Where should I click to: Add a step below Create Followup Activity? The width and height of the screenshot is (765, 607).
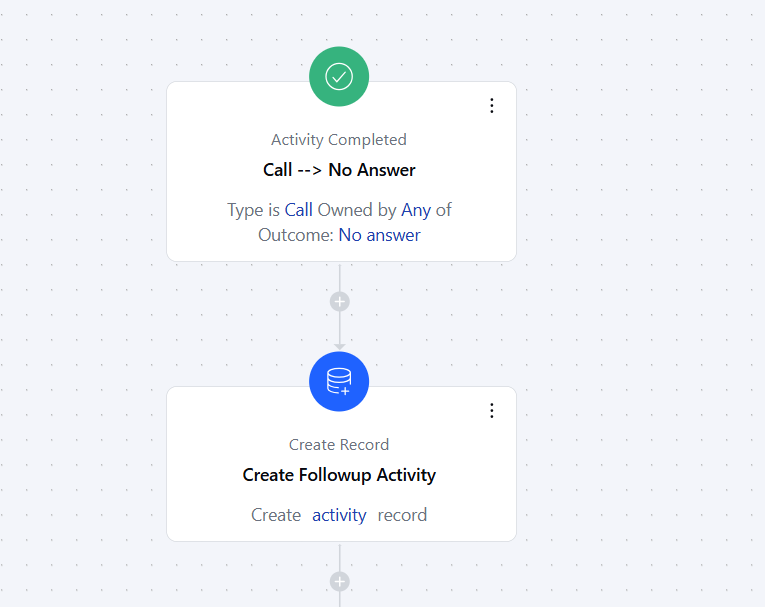pyautogui.click(x=340, y=582)
